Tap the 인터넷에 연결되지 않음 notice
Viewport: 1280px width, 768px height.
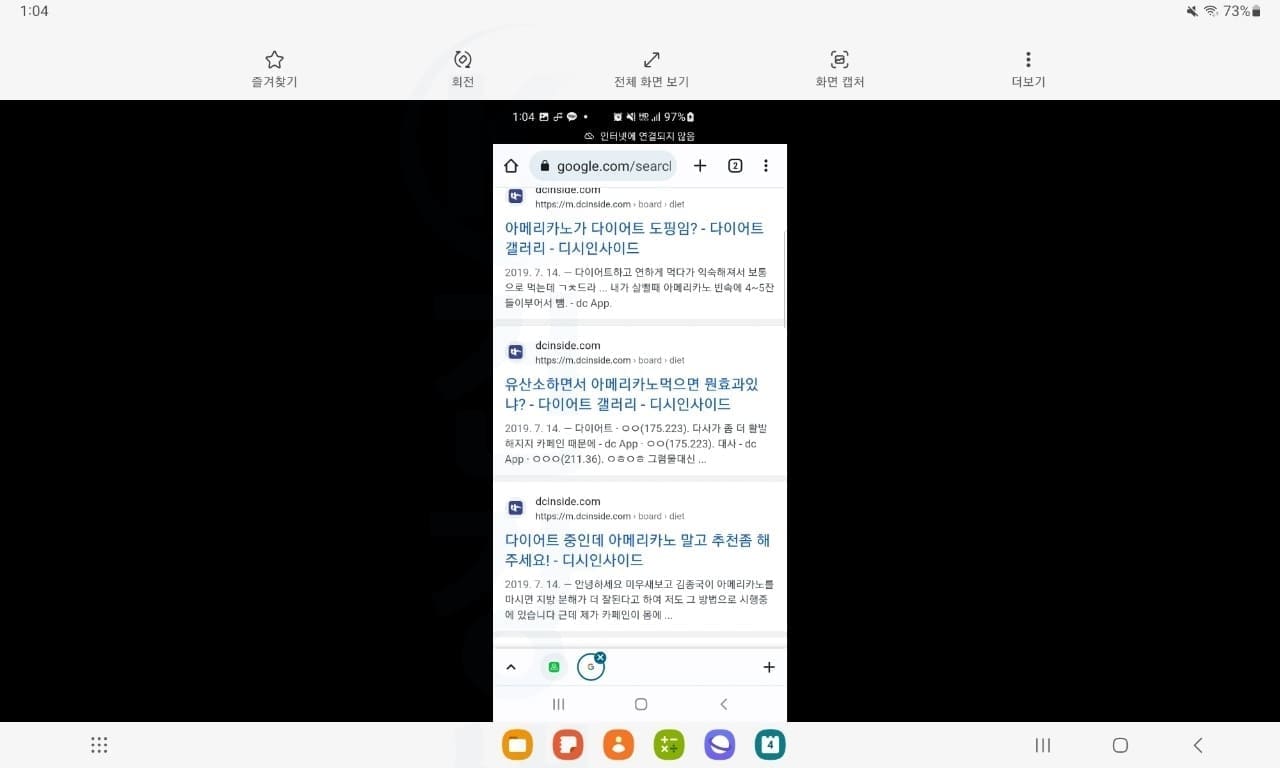click(x=639, y=136)
